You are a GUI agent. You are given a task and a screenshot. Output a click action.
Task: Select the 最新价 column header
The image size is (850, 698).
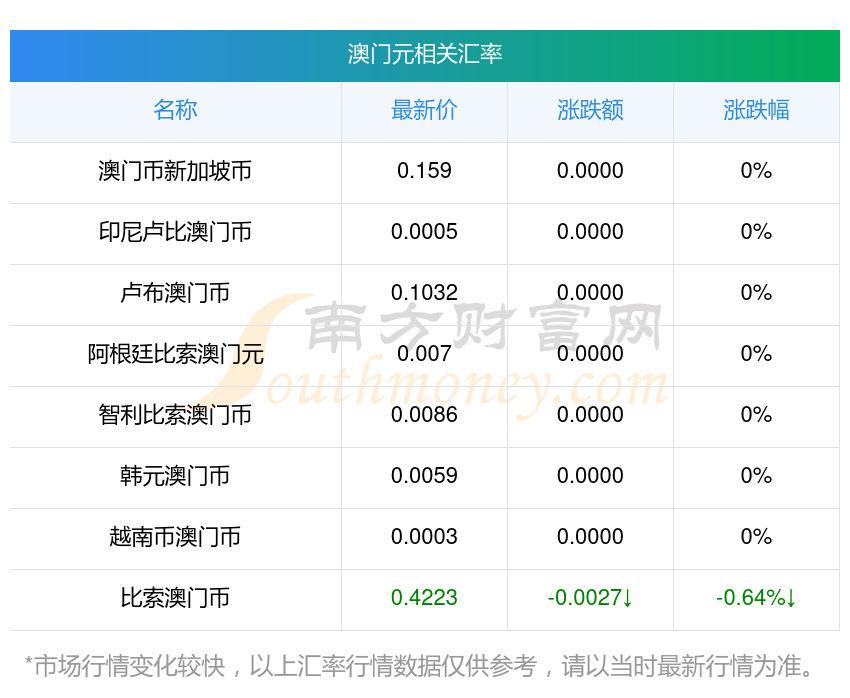[x=424, y=110]
